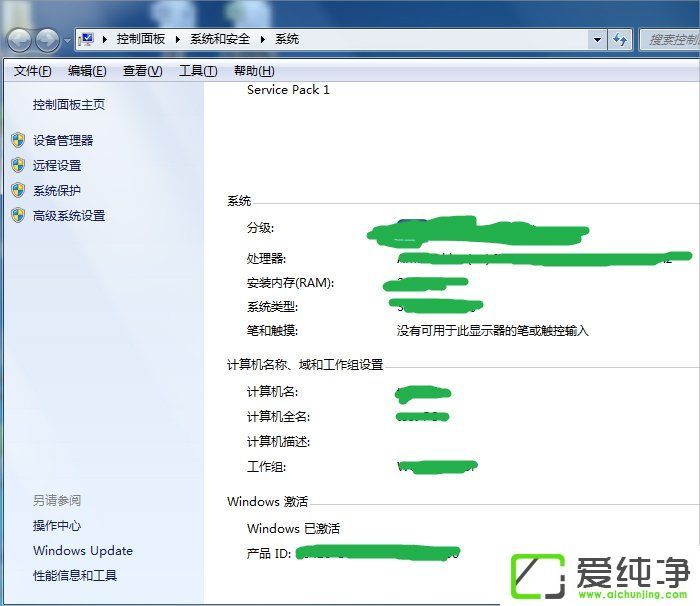
Task: Expand the arrow after 系统和安全 breadcrumb
Action: click(264, 39)
